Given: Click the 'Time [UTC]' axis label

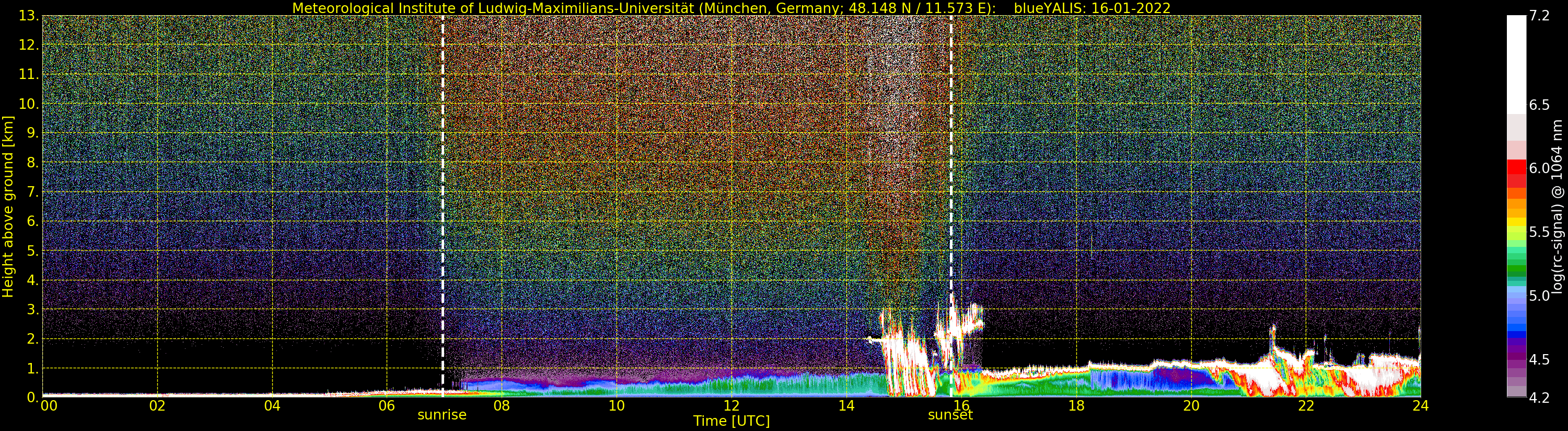Looking at the screenshot, I should [731, 421].
